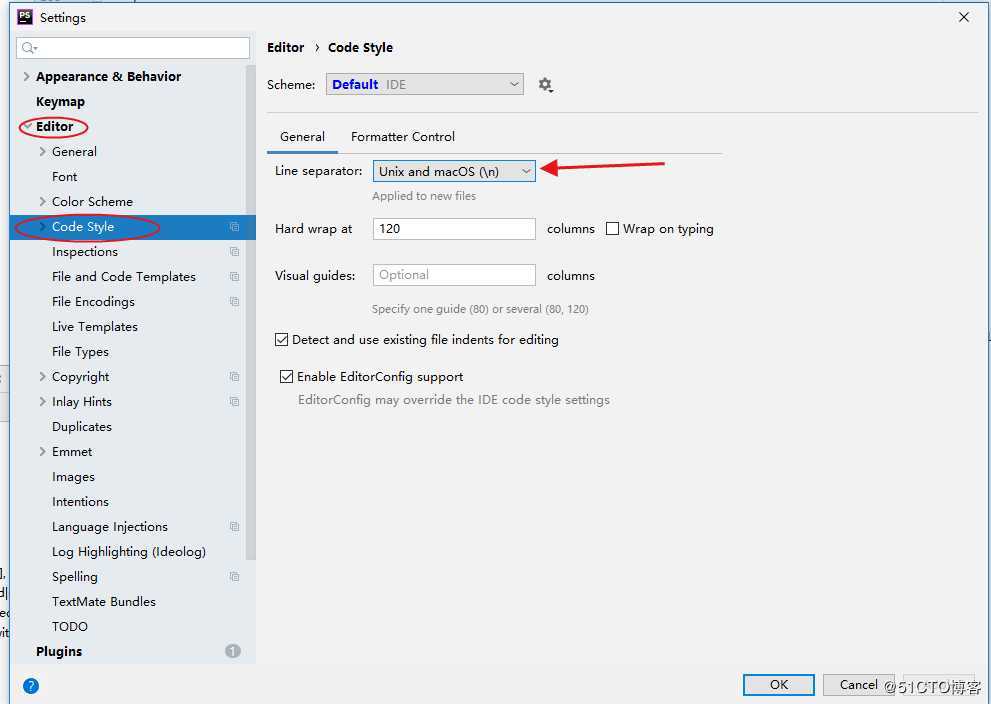991x704 pixels.
Task: Expand the Code Style node arrow
Action: [x=42, y=227]
